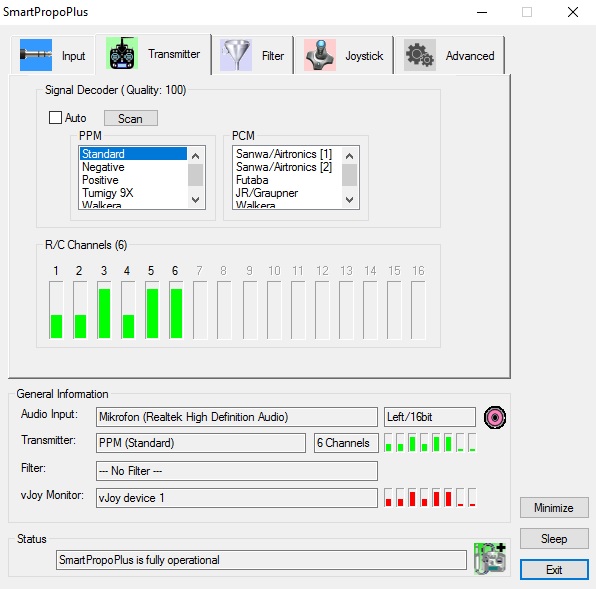The image size is (596, 589).
Task: Click the status message field
Action: point(261,560)
